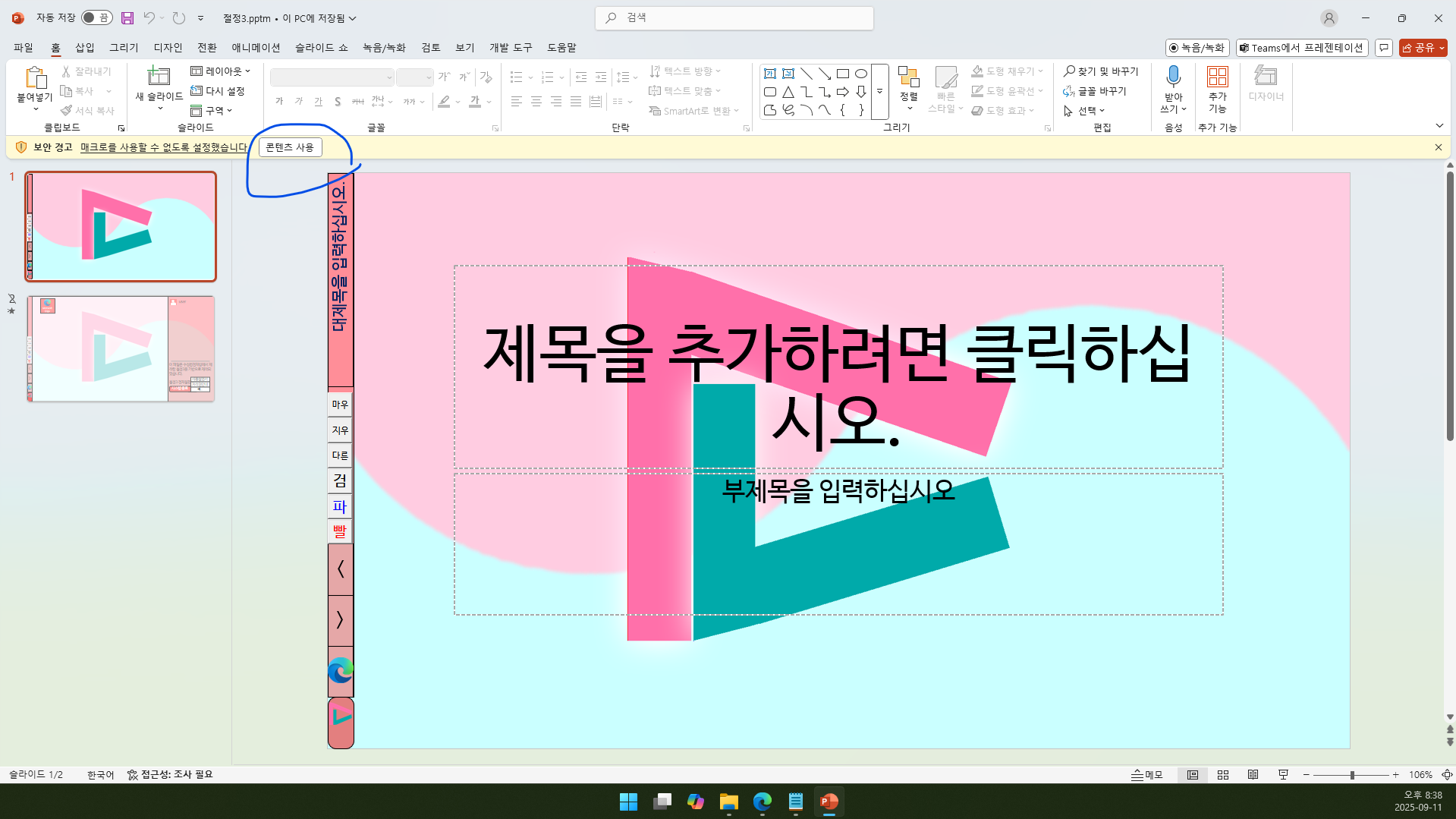The width and height of the screenshot is (1456, 819).
Task: Switch to reading view icon
Action: click(x=1253, y=775)
